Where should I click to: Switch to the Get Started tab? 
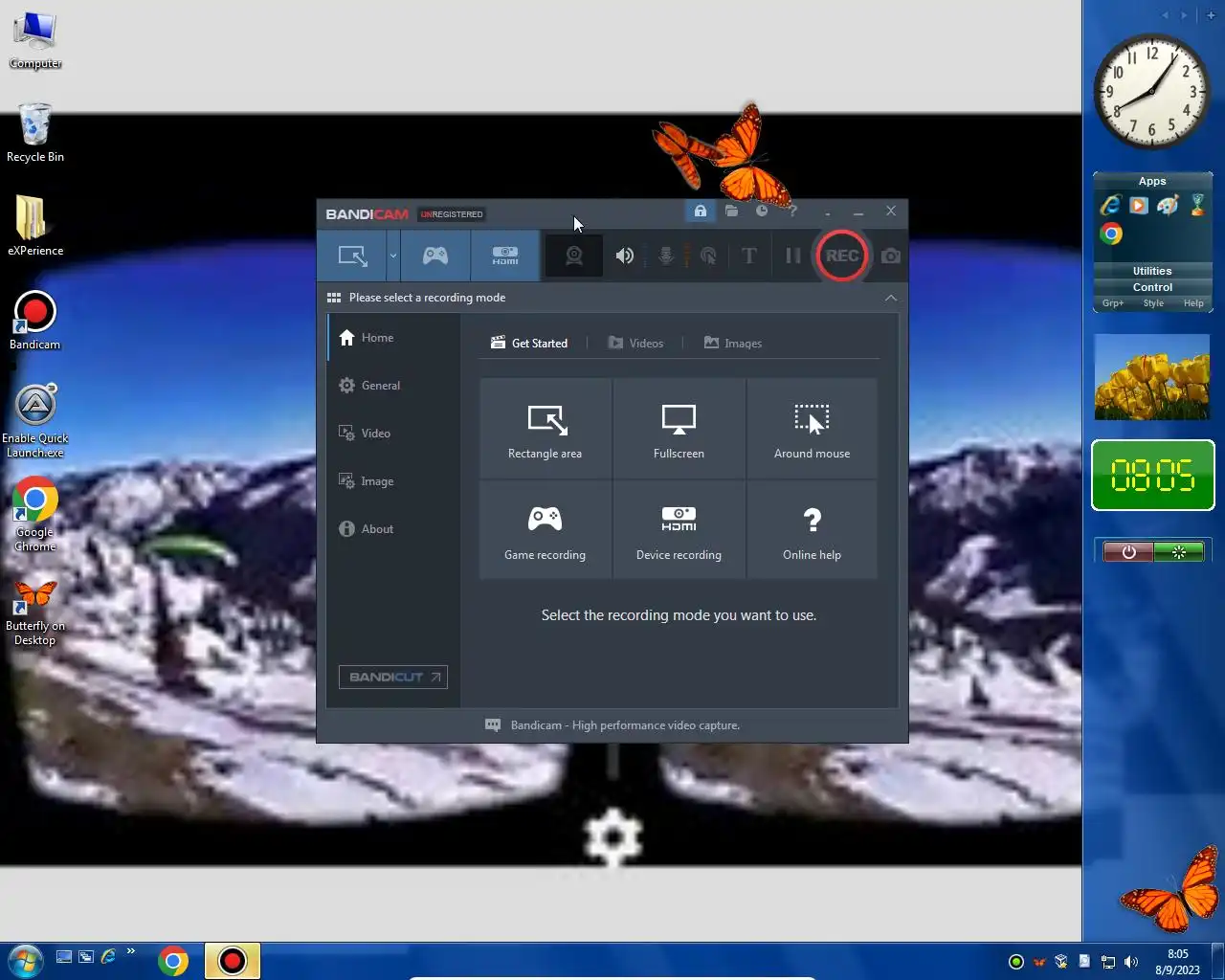(529, 343)
